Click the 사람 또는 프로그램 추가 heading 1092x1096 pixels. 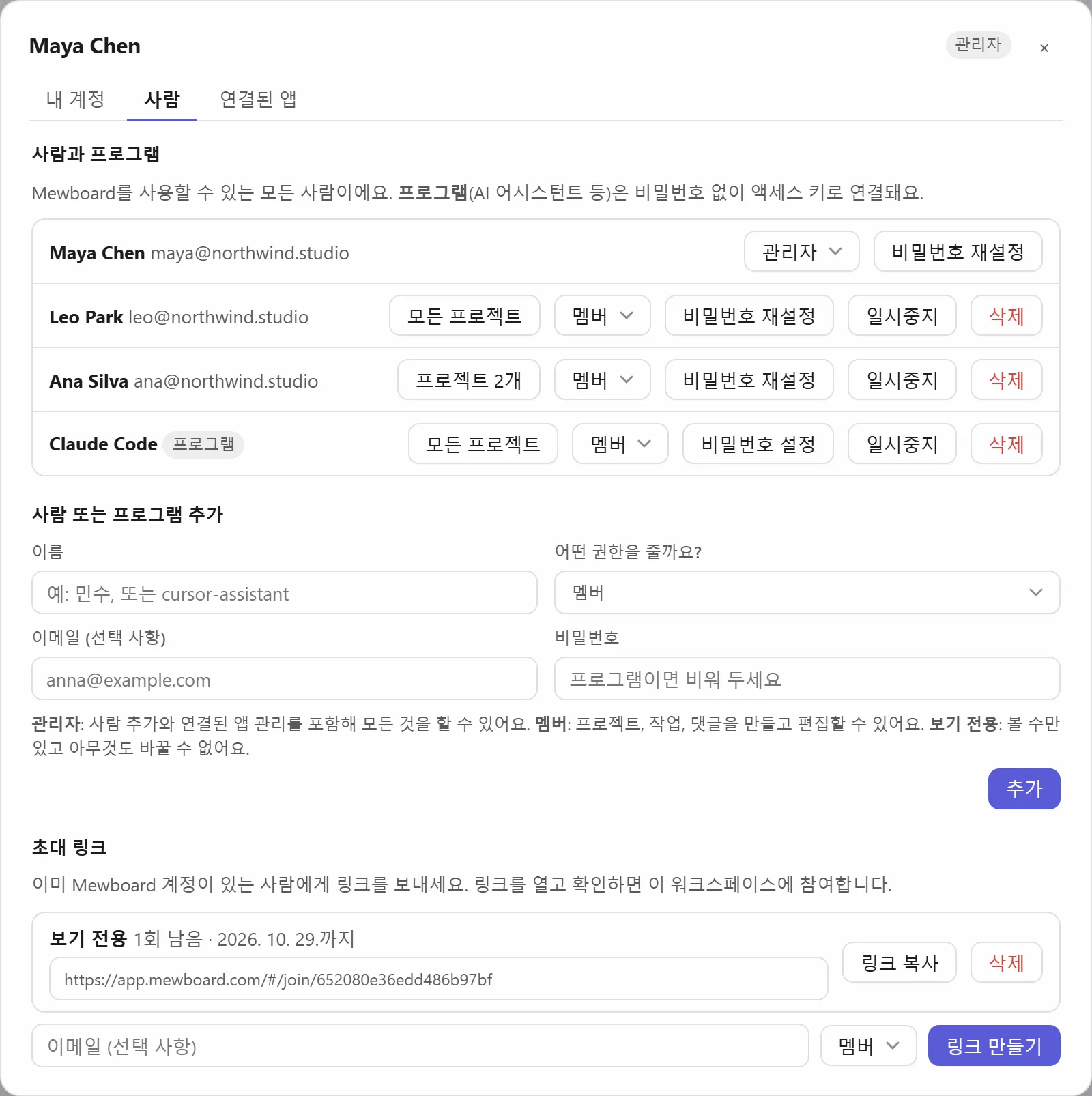(x=128, y=515)
